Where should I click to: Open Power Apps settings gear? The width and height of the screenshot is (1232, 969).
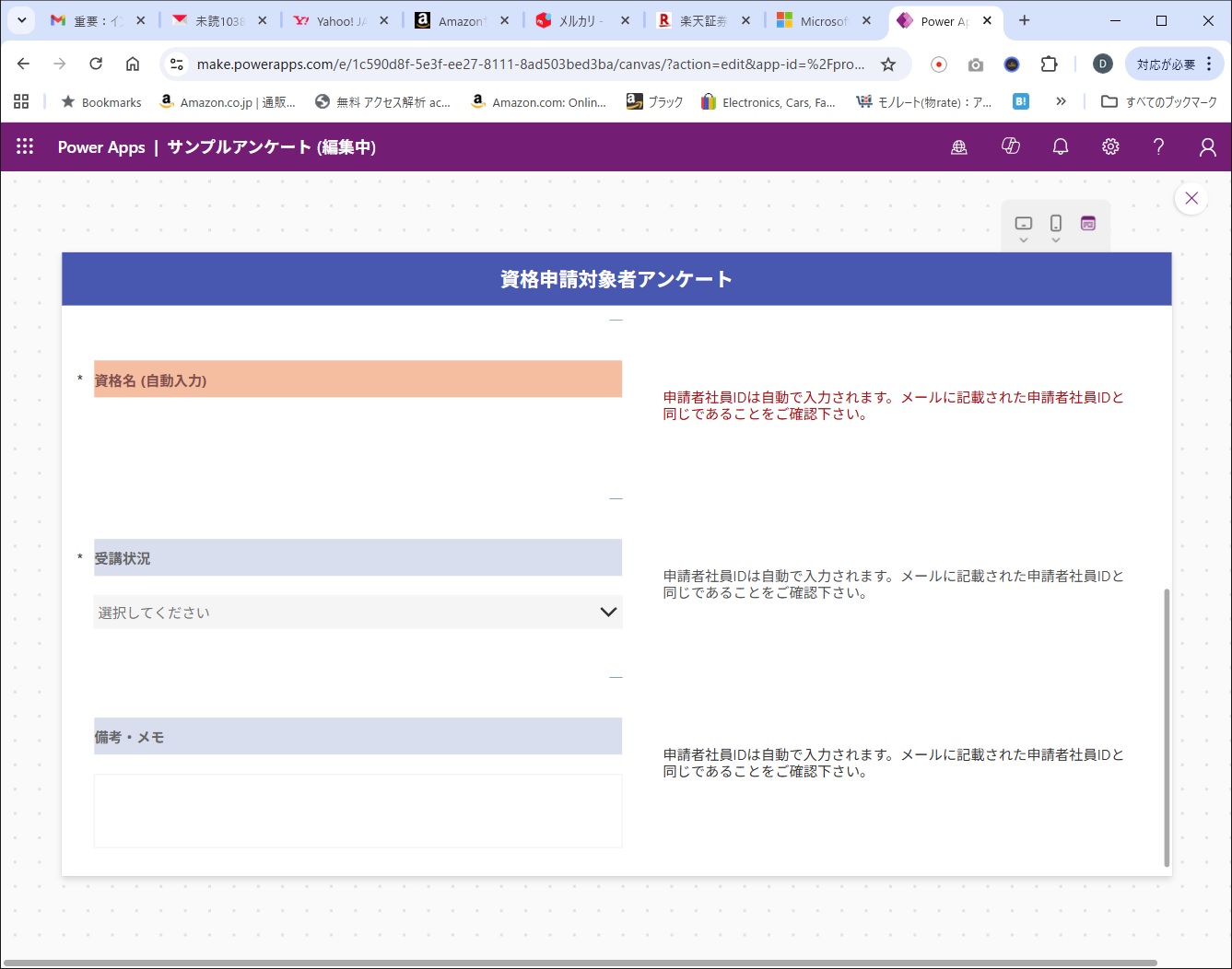1110,146
